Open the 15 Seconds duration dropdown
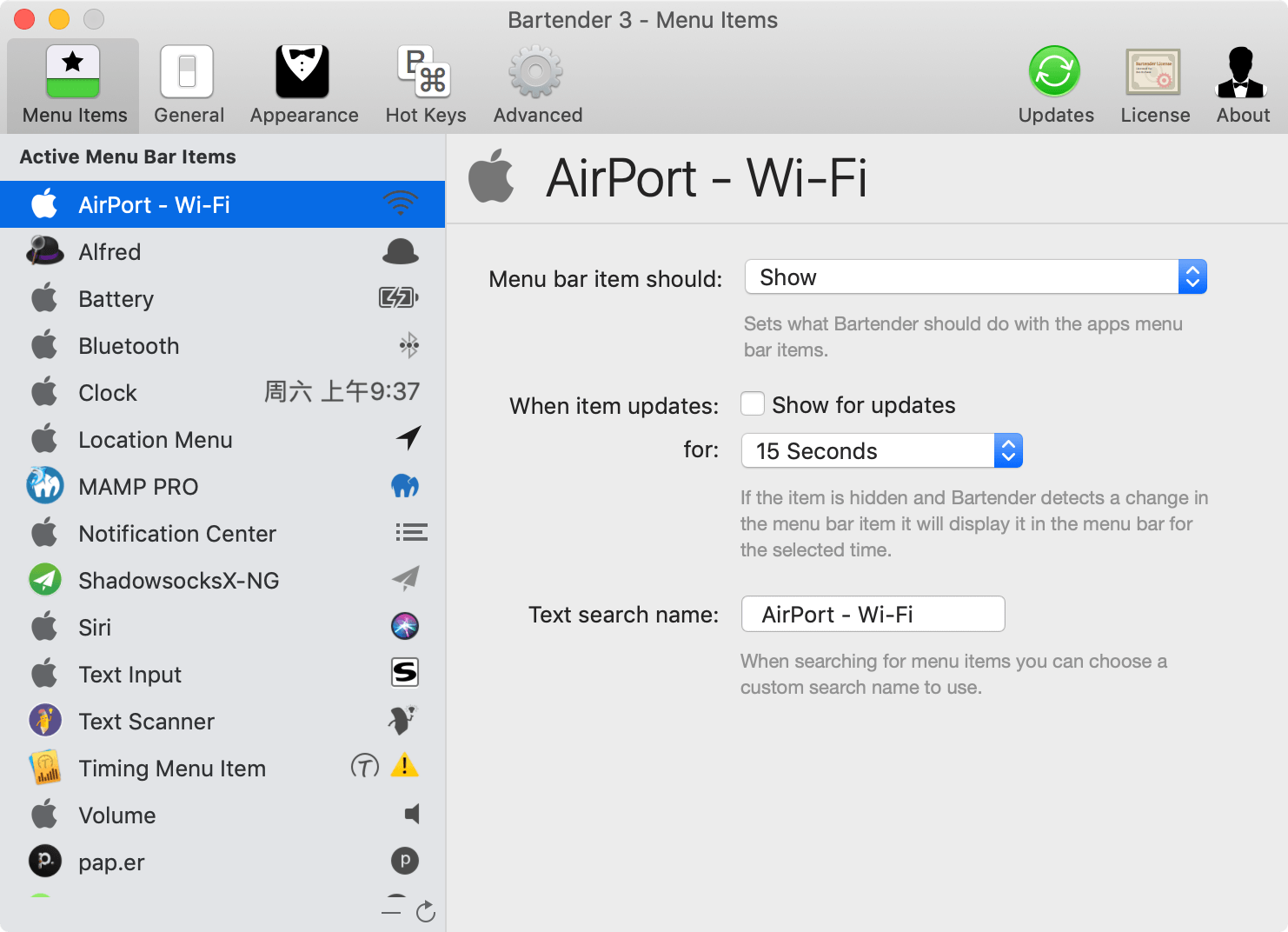The height and width of the screenshot is (932, 1288). [x=881, y=450]
